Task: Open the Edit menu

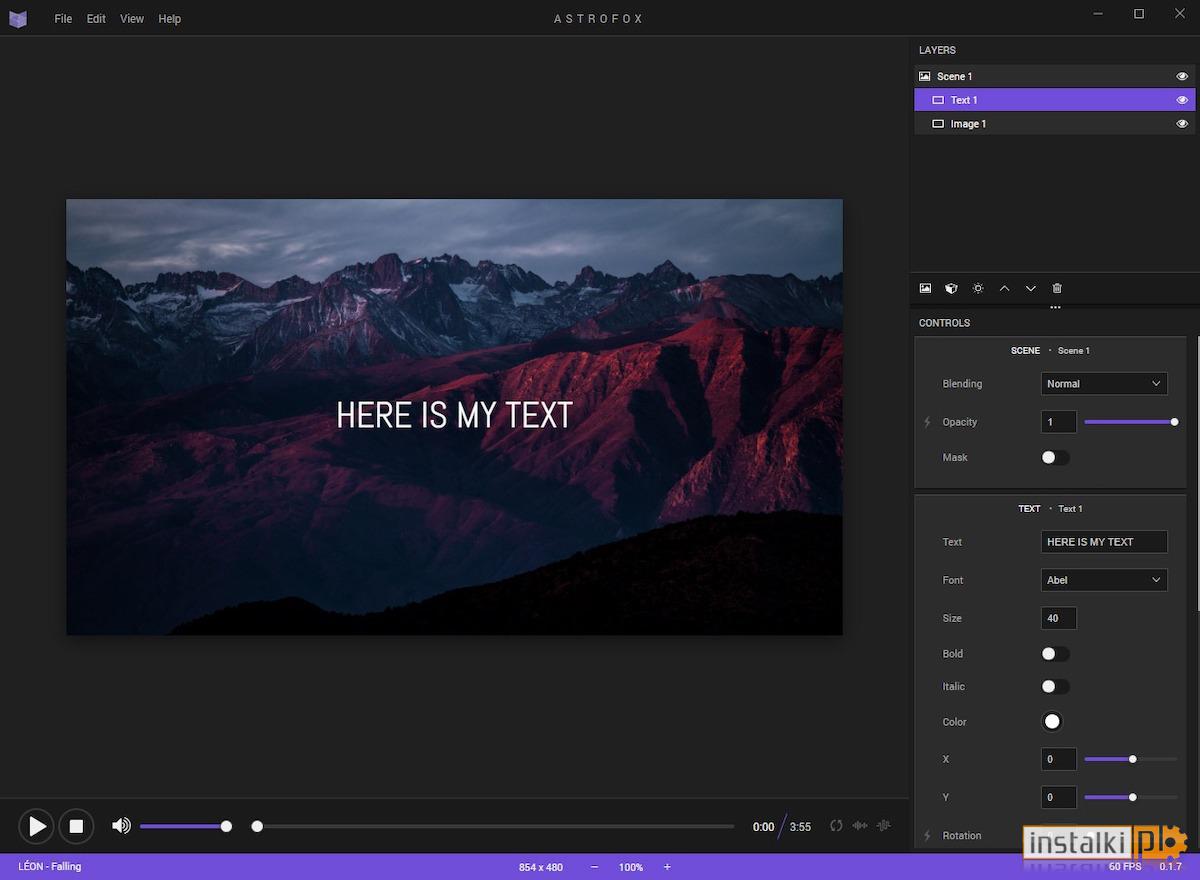Action: [96, 19]
